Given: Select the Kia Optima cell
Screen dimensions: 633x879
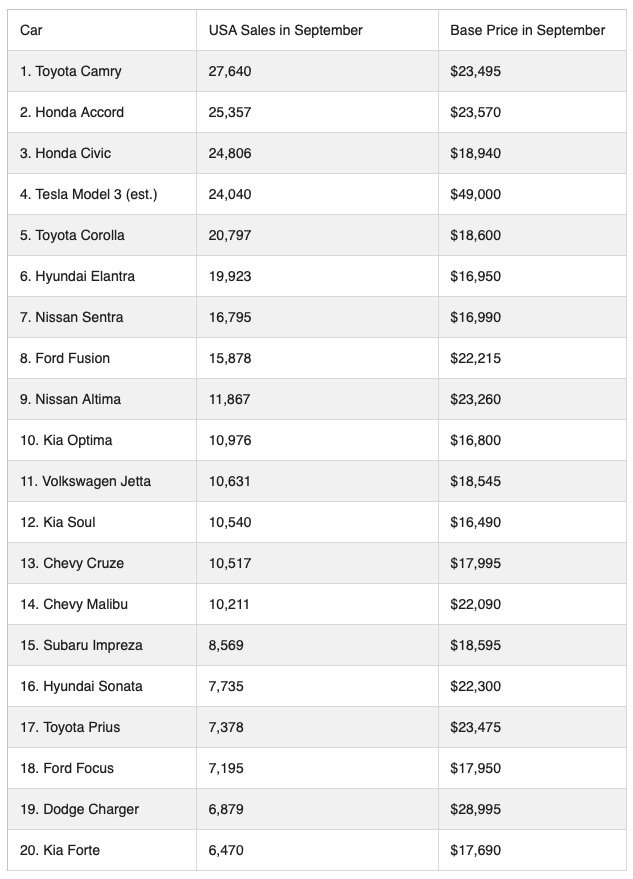Looking at the screenshot, I should tap(66, 440).
